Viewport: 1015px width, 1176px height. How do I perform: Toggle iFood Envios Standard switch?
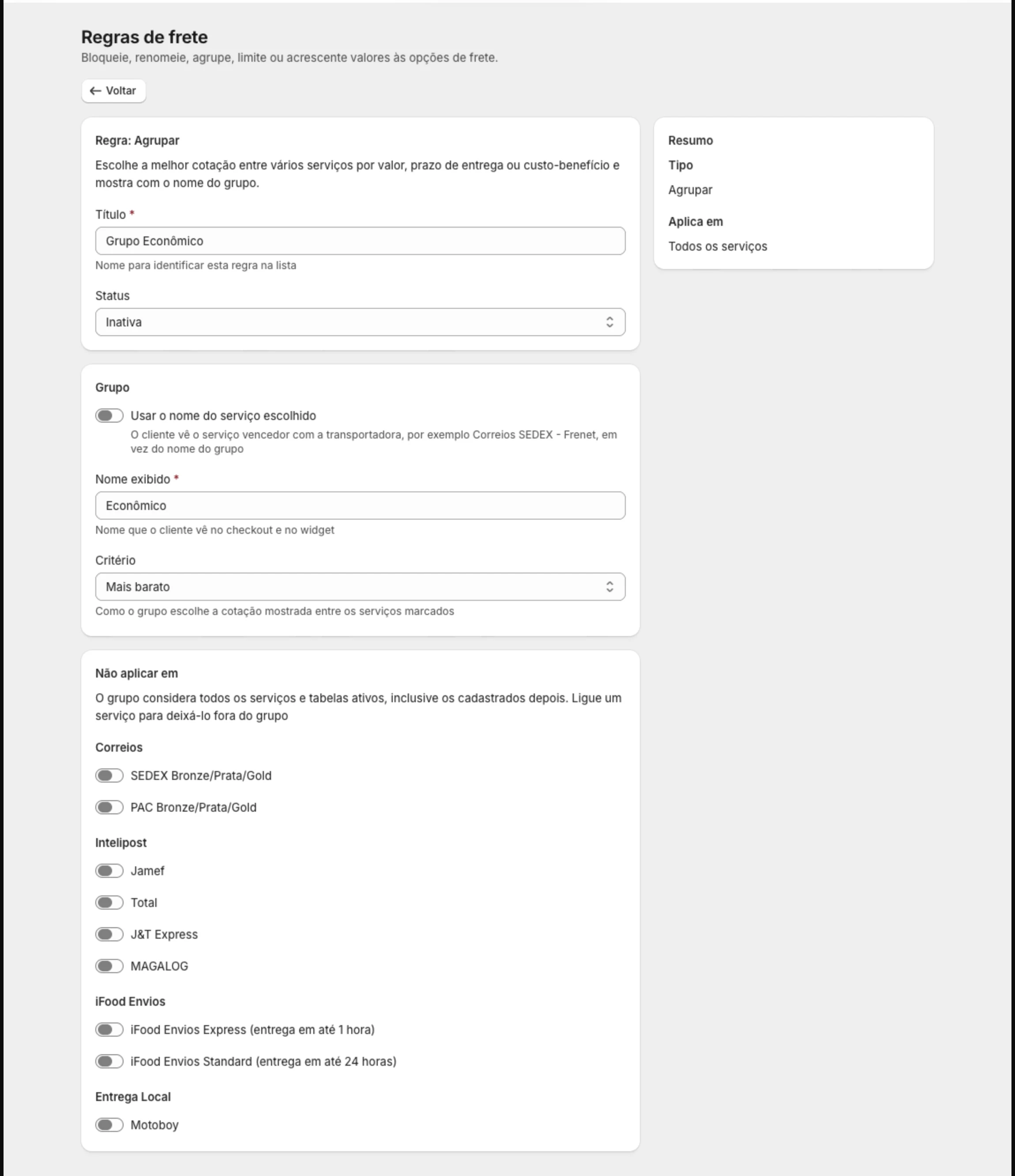(x=109, y=1062)
